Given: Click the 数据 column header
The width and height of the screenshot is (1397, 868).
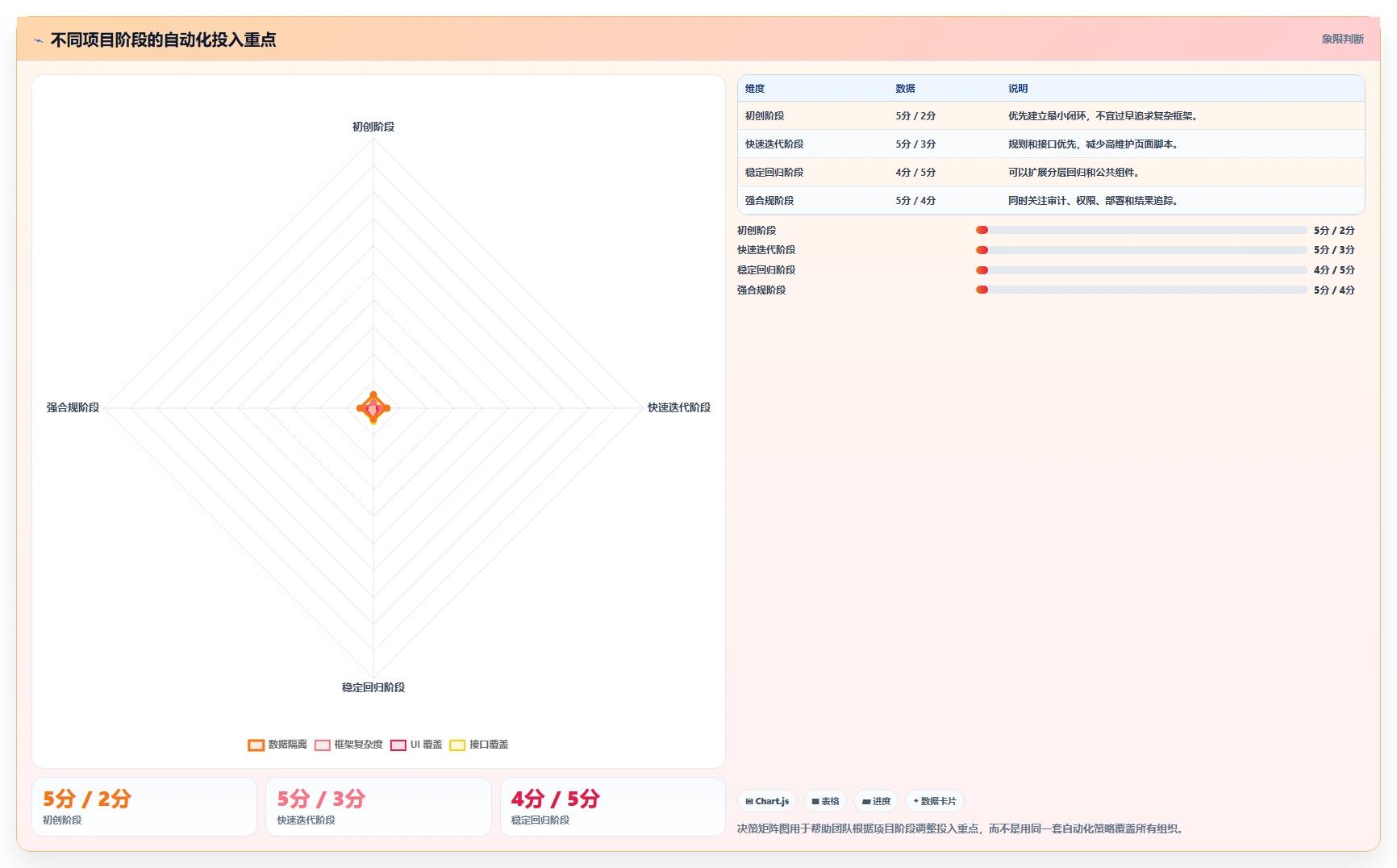Looking at the screenshot, I should pyautogui.click(x=905, y=89).
